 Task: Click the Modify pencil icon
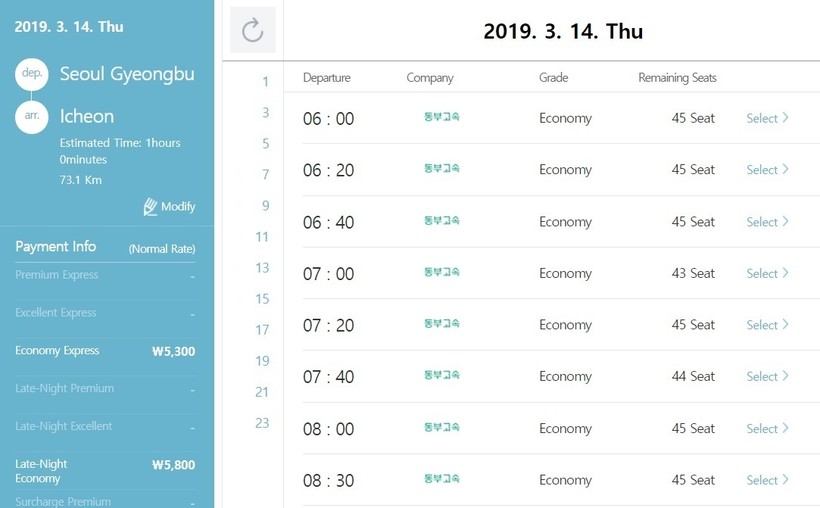151,207
